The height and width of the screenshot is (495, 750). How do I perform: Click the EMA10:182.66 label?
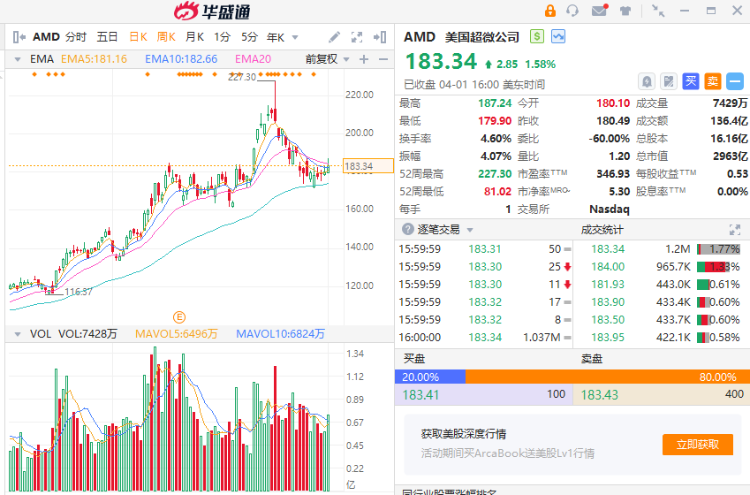pyautogui.click(x=181, y=59)
